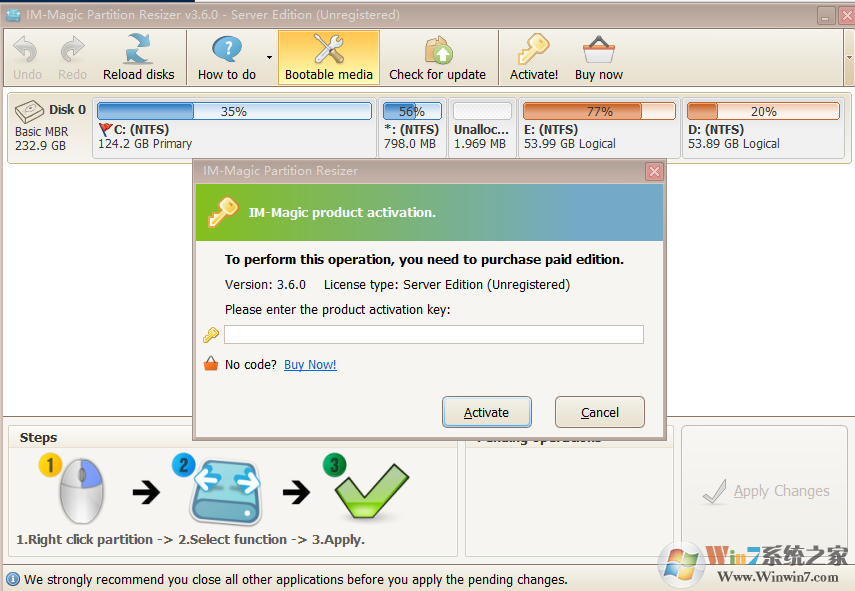Screen dimensions: 855x591
Task: Select the C: (NTFS) 124.2 GB partition
Action: (x=234, y=128)
